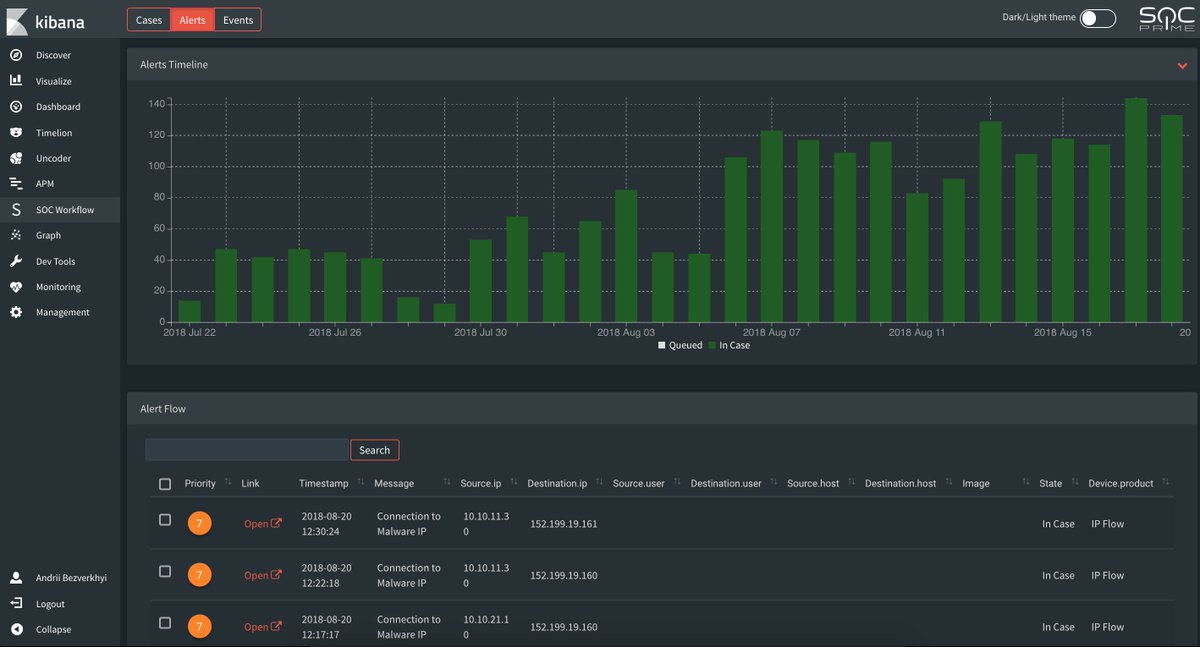Click the Source.host column header
1200x647 pixels.
[813, 483]
